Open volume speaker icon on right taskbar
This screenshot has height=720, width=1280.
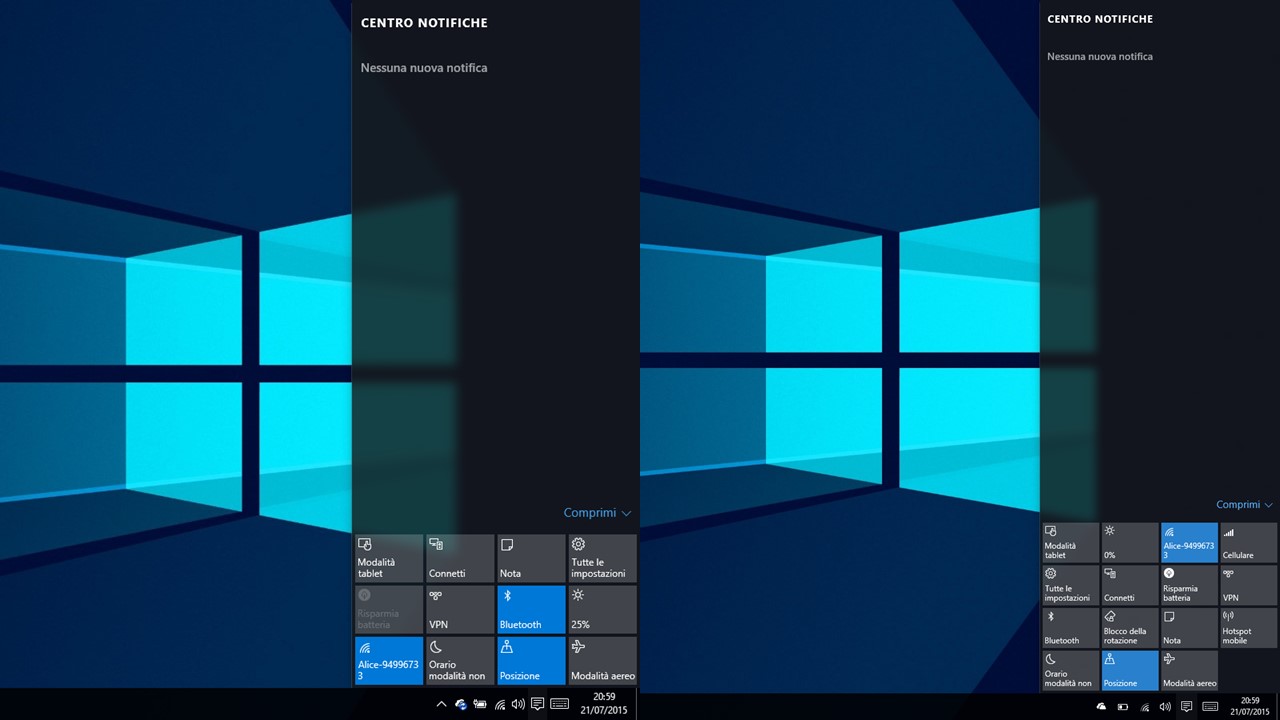click(x=1166, y=707)
